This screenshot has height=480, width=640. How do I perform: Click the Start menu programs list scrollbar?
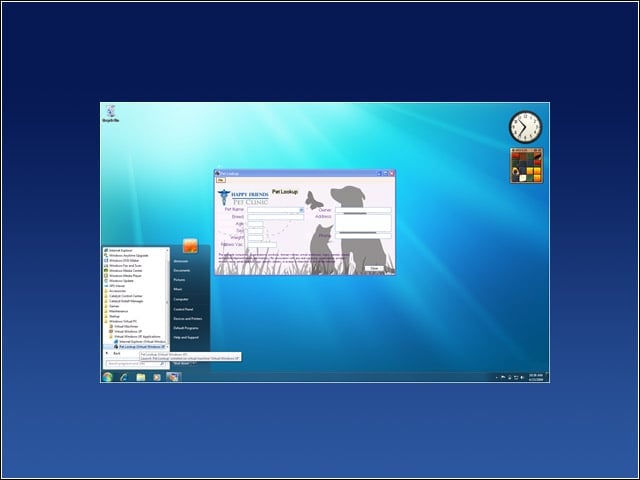pos(167,299)
